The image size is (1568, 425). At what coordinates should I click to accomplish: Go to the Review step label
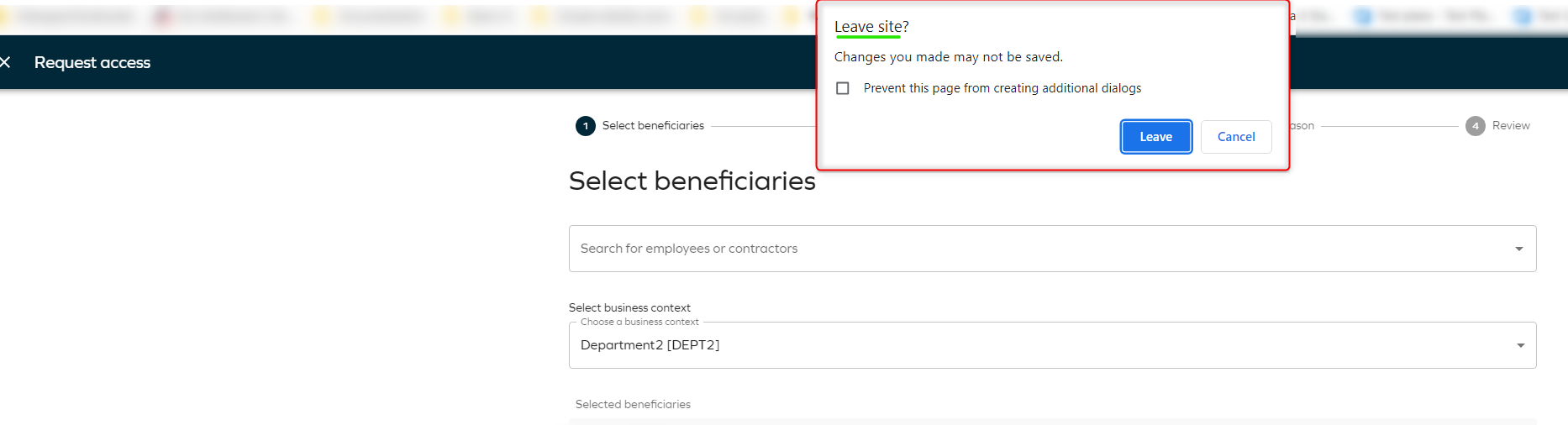click(x=1511, y=126)
